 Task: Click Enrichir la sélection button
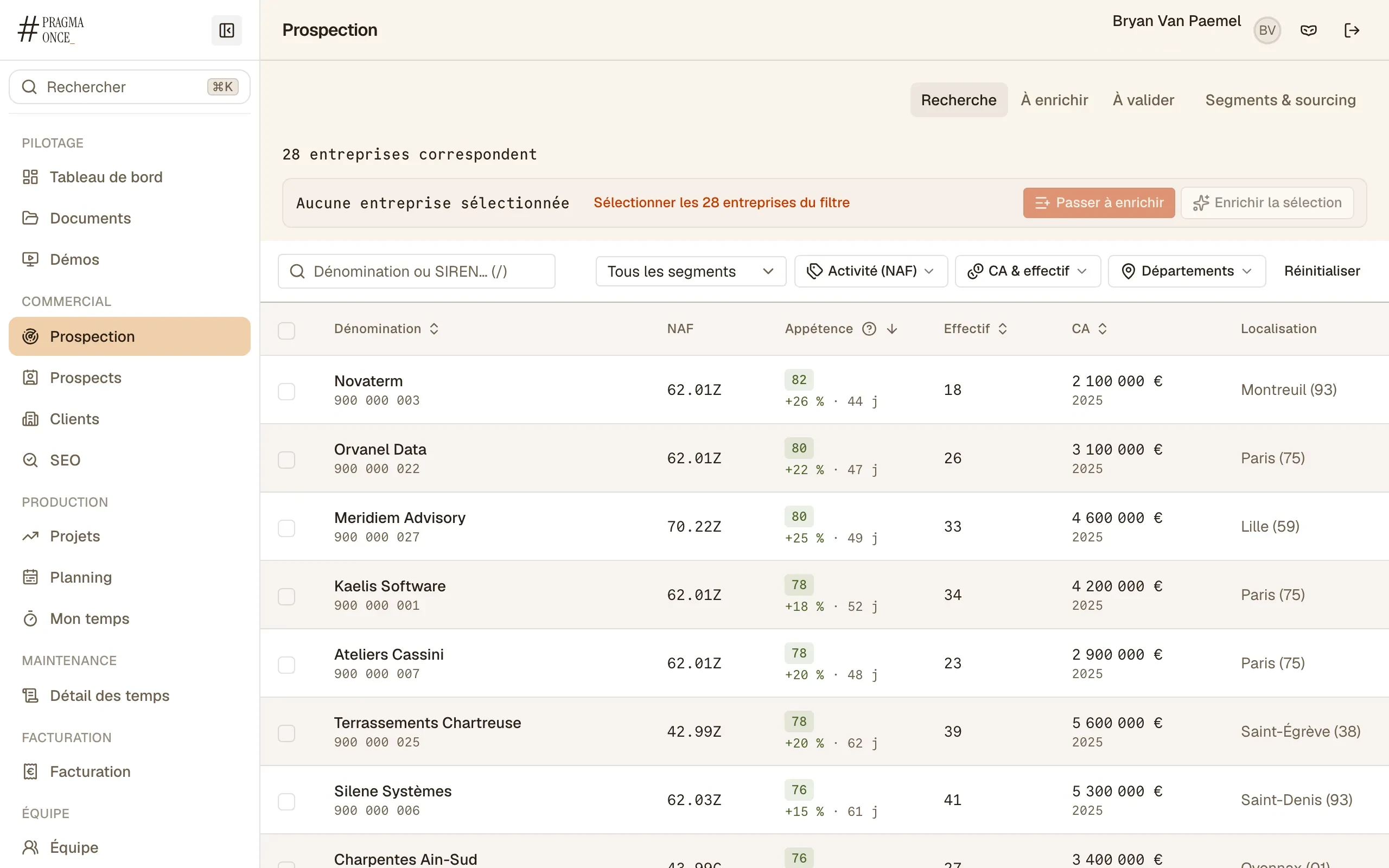1267,203
